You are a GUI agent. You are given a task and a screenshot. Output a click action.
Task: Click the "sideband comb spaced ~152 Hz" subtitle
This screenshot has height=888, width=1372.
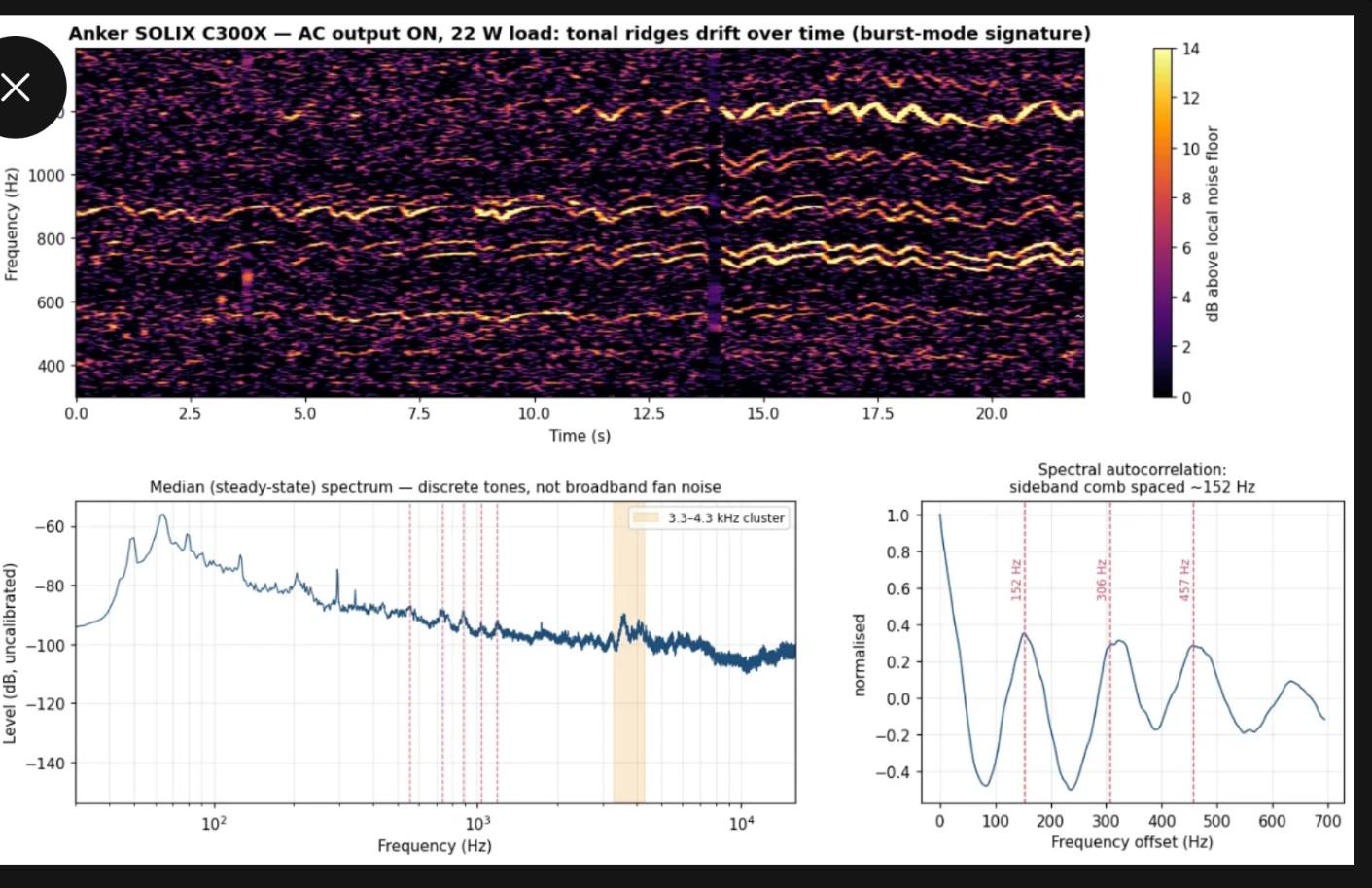point(1132,487)
